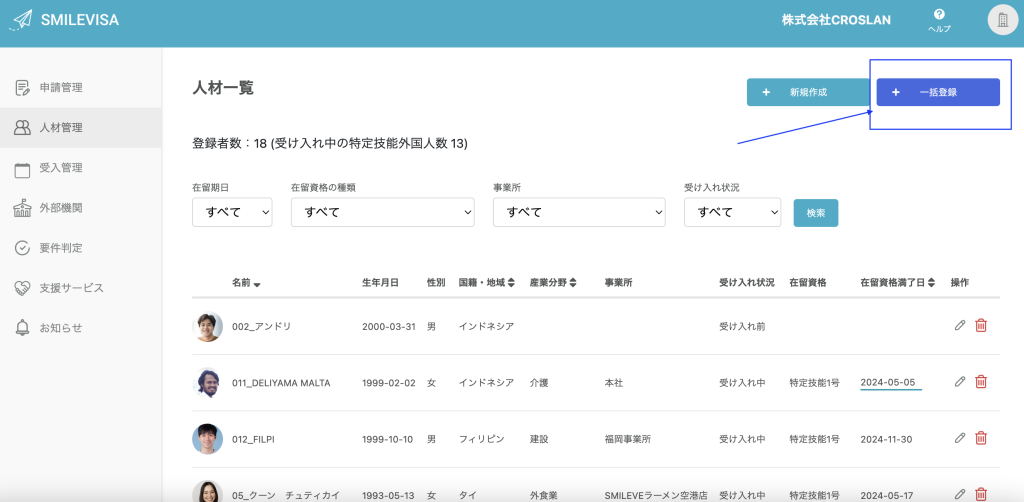
Task: Click the date 2024-11-30
Action: [886, 439]
